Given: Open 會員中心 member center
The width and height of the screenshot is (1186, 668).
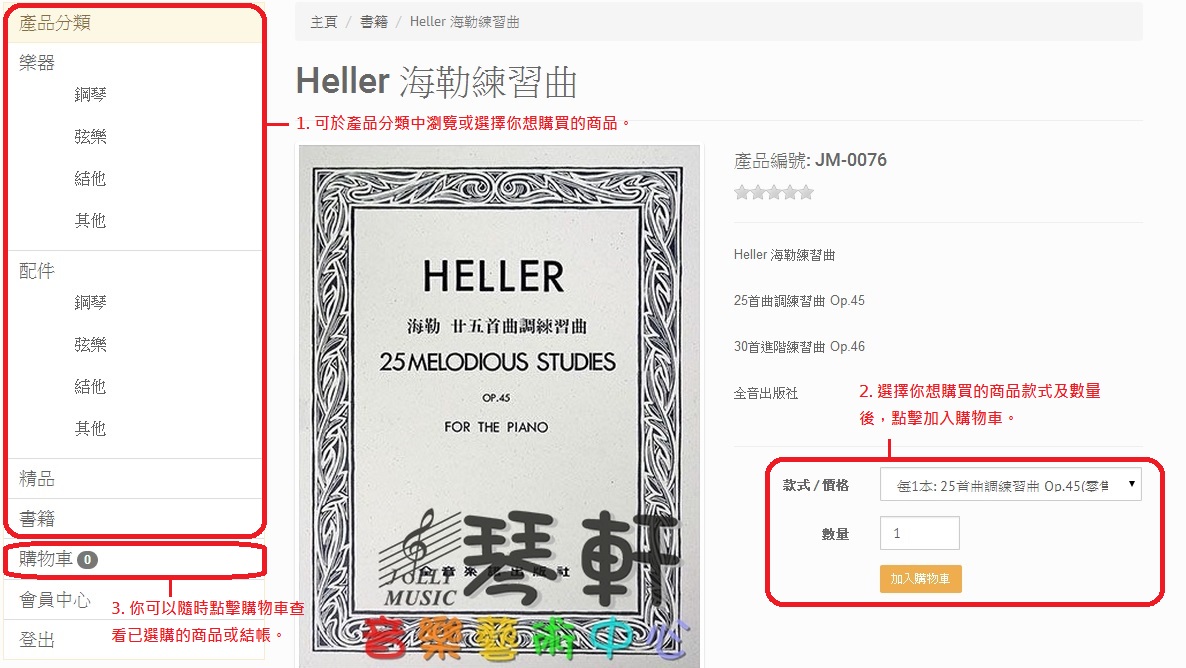Looking at the screenshot, I should [54, 600].
